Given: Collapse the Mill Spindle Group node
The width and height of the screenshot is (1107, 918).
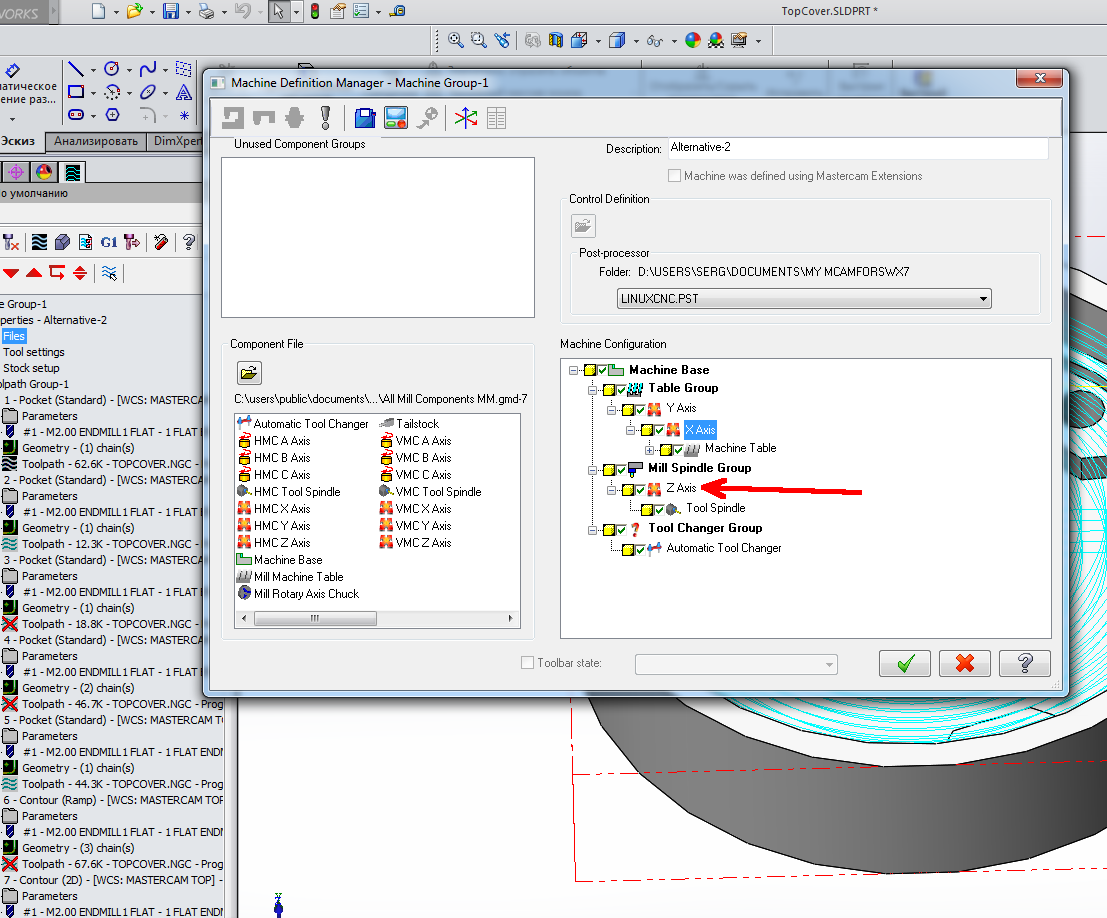Looking at the screenshot, I should (x=592, y=470).
